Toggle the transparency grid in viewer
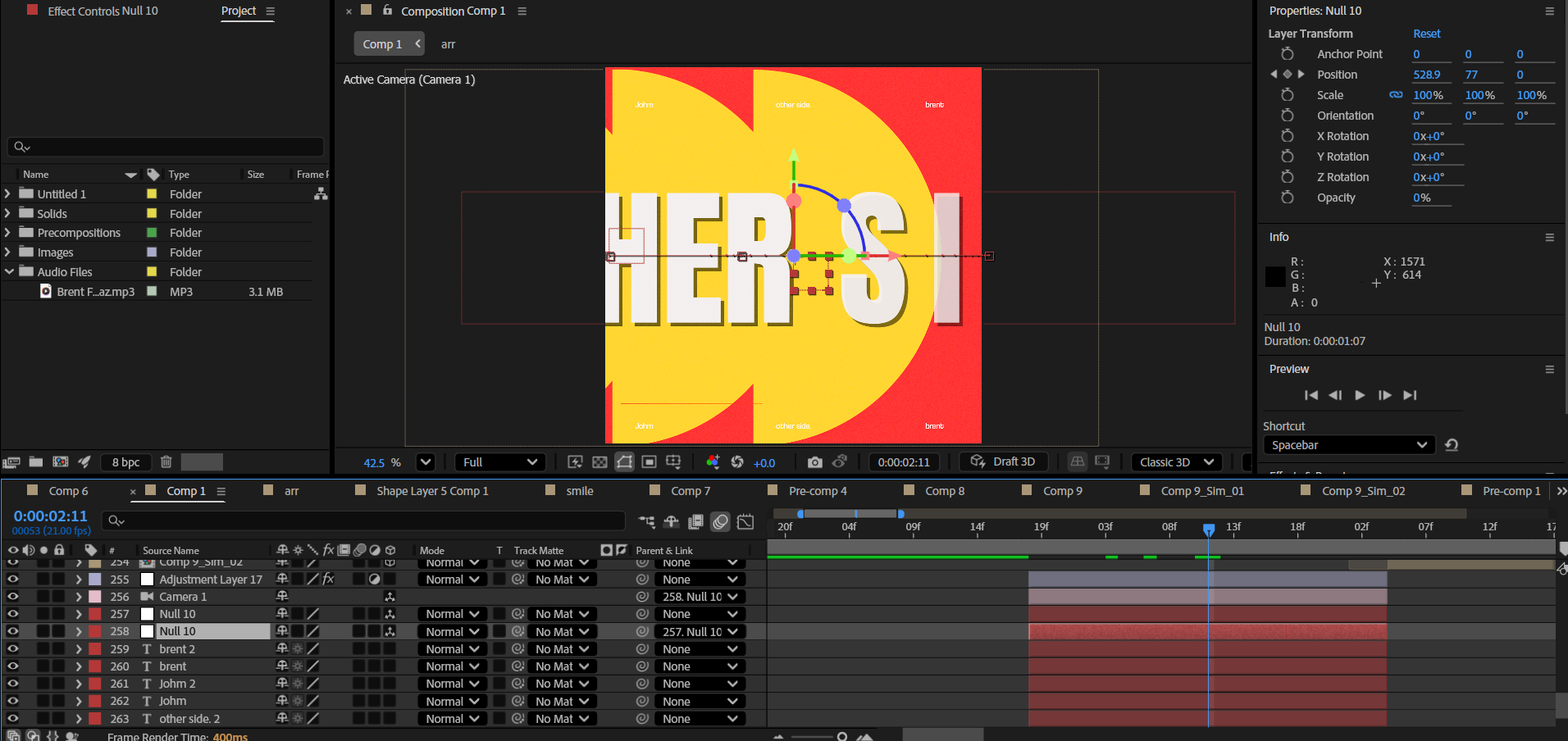The image size is (1568, 741). (599, 462)
